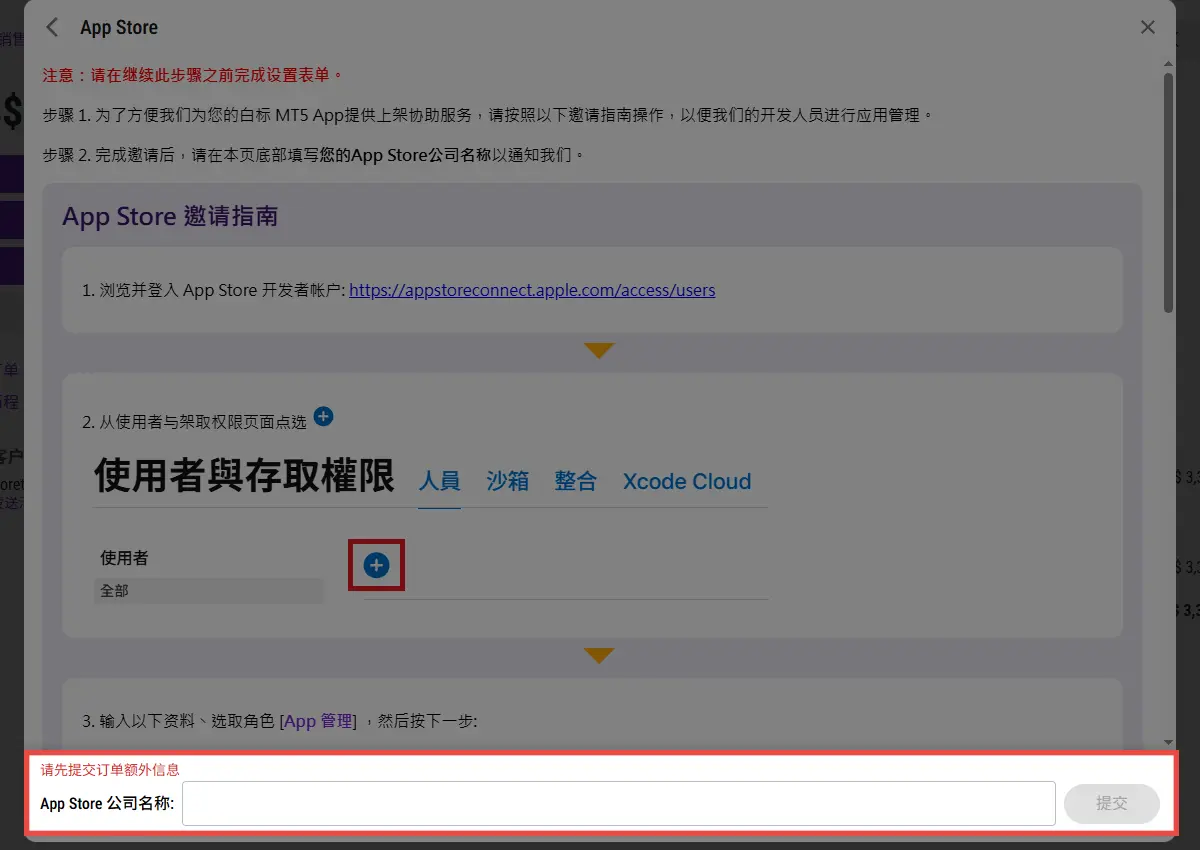Screen dimensions: 1200x850
Task: Click the scrollbar down arrow
Action: [x=1168, y=742]
